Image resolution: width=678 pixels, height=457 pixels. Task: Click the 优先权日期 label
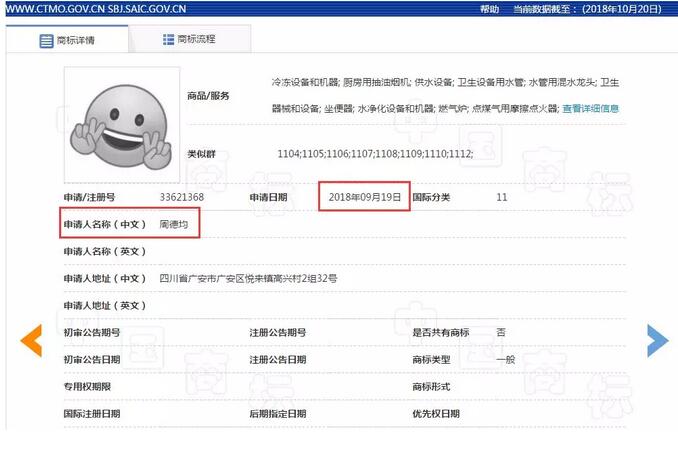tap(436, 414)
